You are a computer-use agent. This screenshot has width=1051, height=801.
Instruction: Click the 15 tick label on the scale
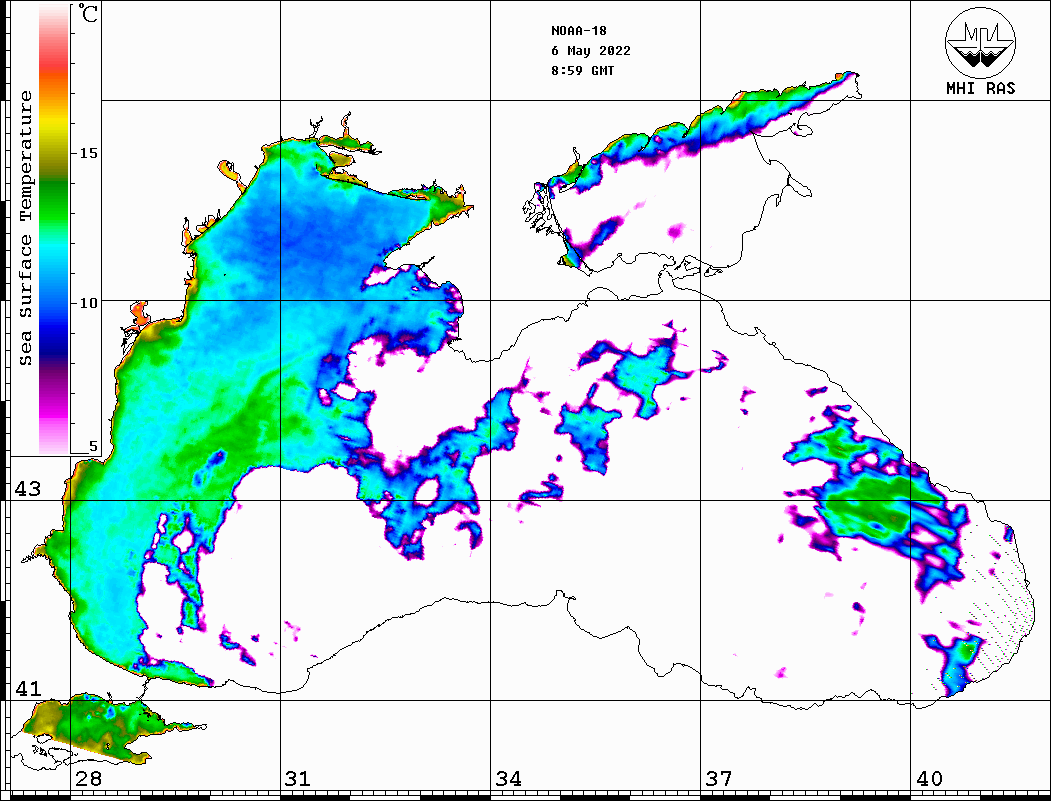point(88,153)
